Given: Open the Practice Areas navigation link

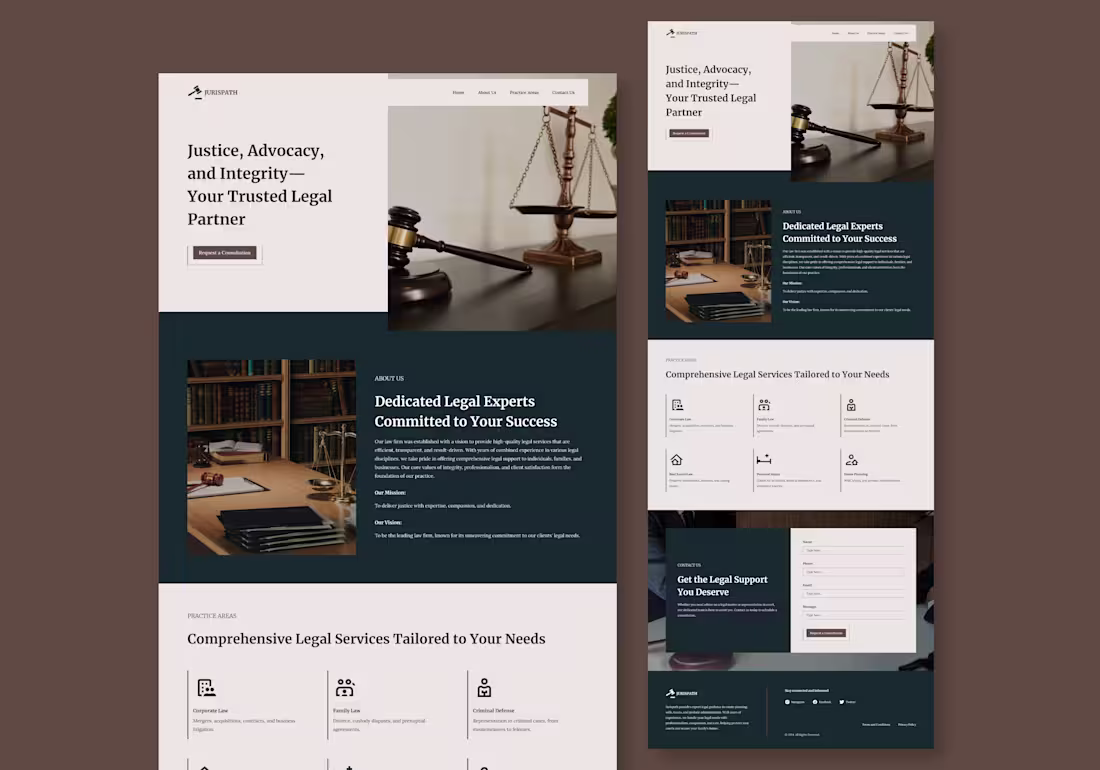Looking at the screenshot, I should (x=524, y=92).
